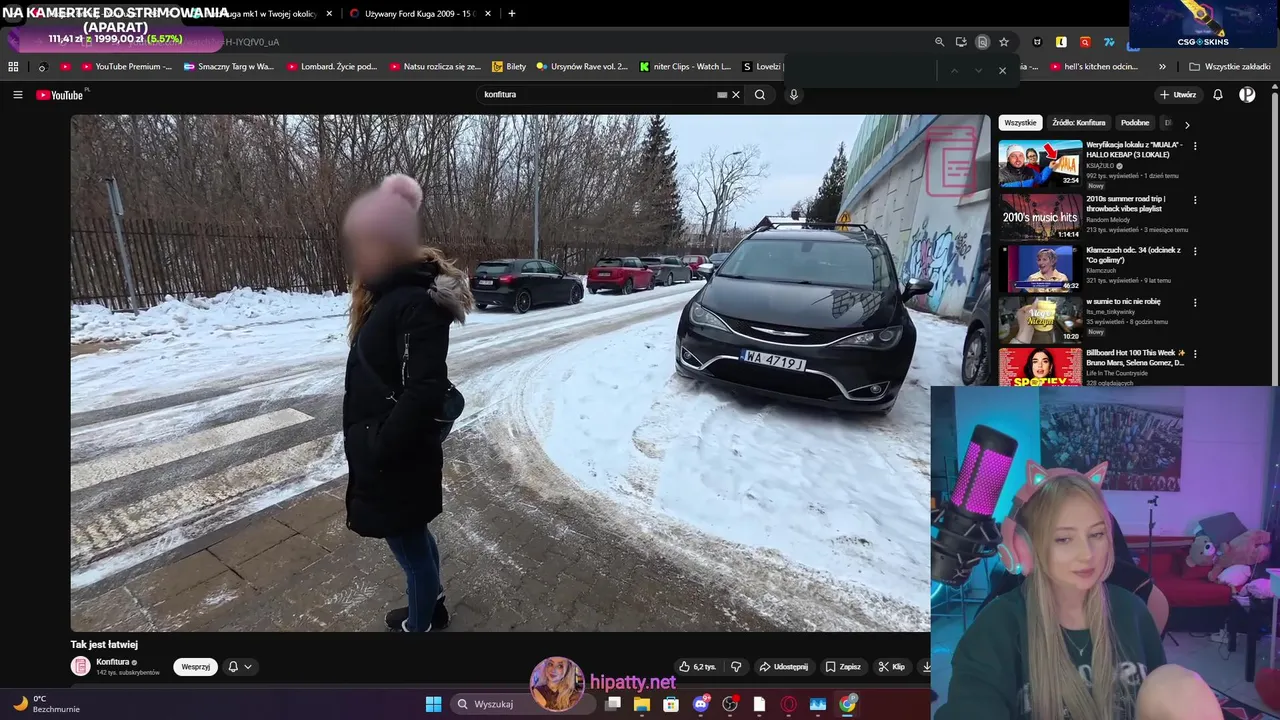Open the YouTube account avatar menu
Image resolution: width=1280 pixels, height=720 pixels.
pos(1247,95)
